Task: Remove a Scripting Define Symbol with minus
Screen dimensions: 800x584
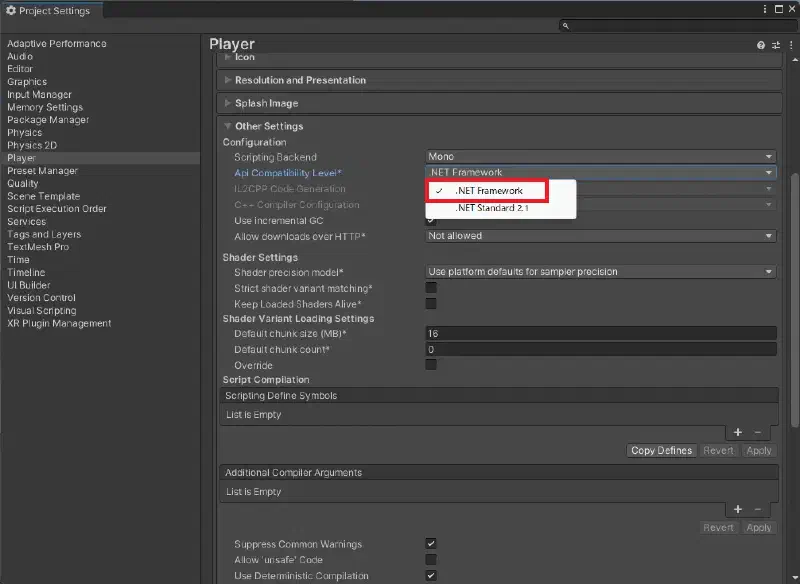Action: [758, 433]
